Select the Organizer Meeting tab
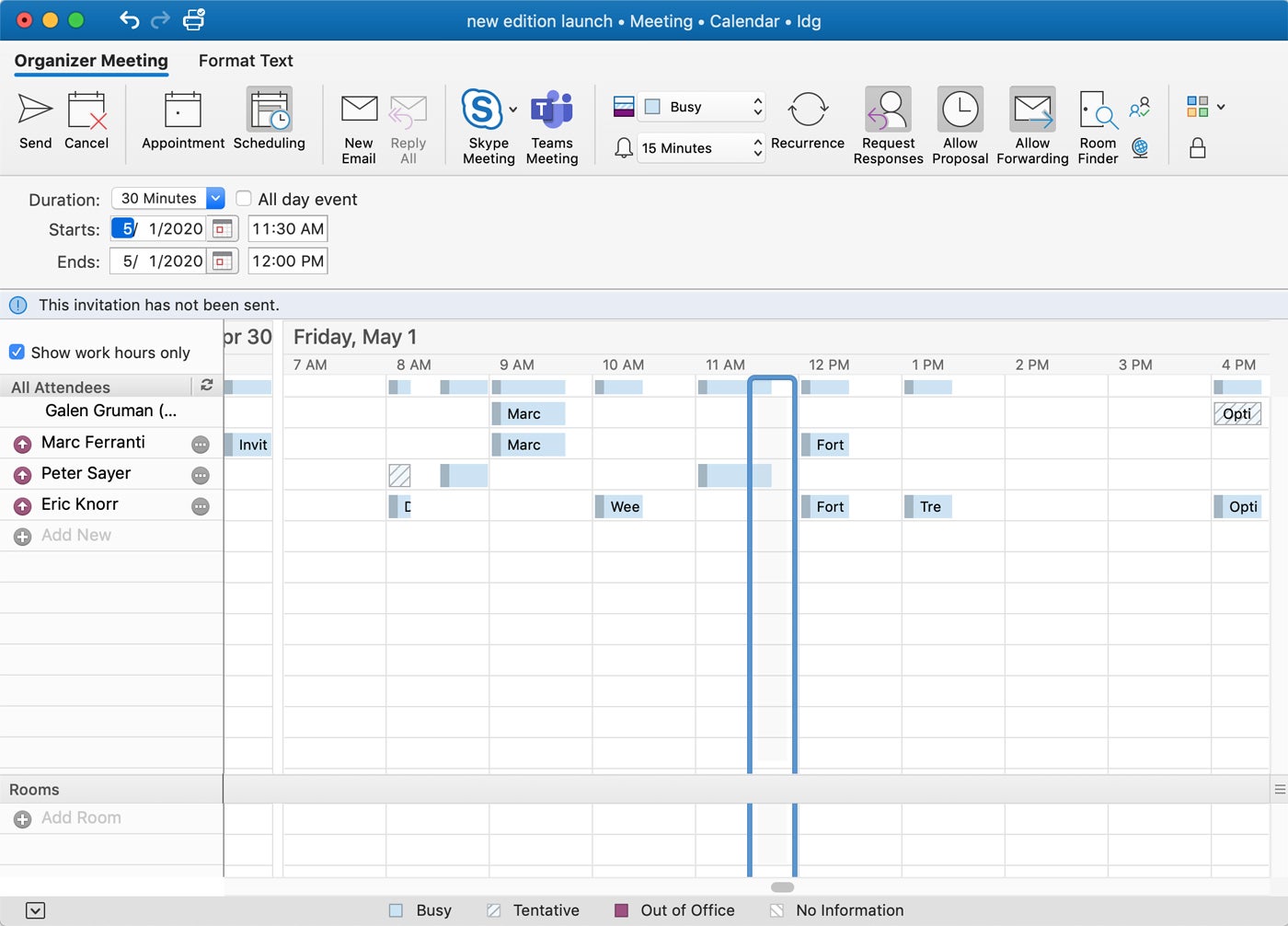1288x926 pixels. point(91,61)
